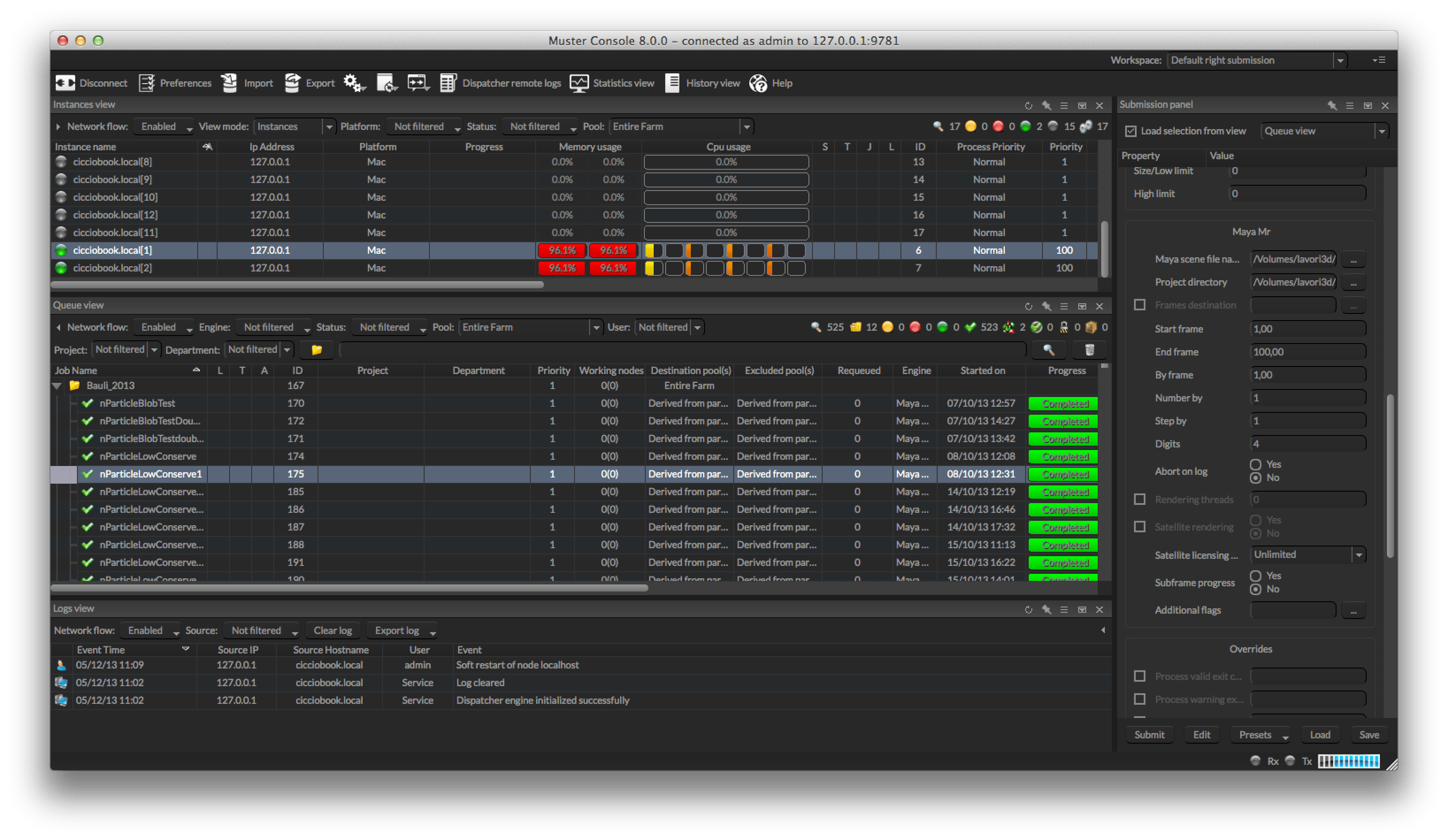This screenshot has width=1448, height=840.
Task: Sort queue by Started on header
Action: point(982,370)
